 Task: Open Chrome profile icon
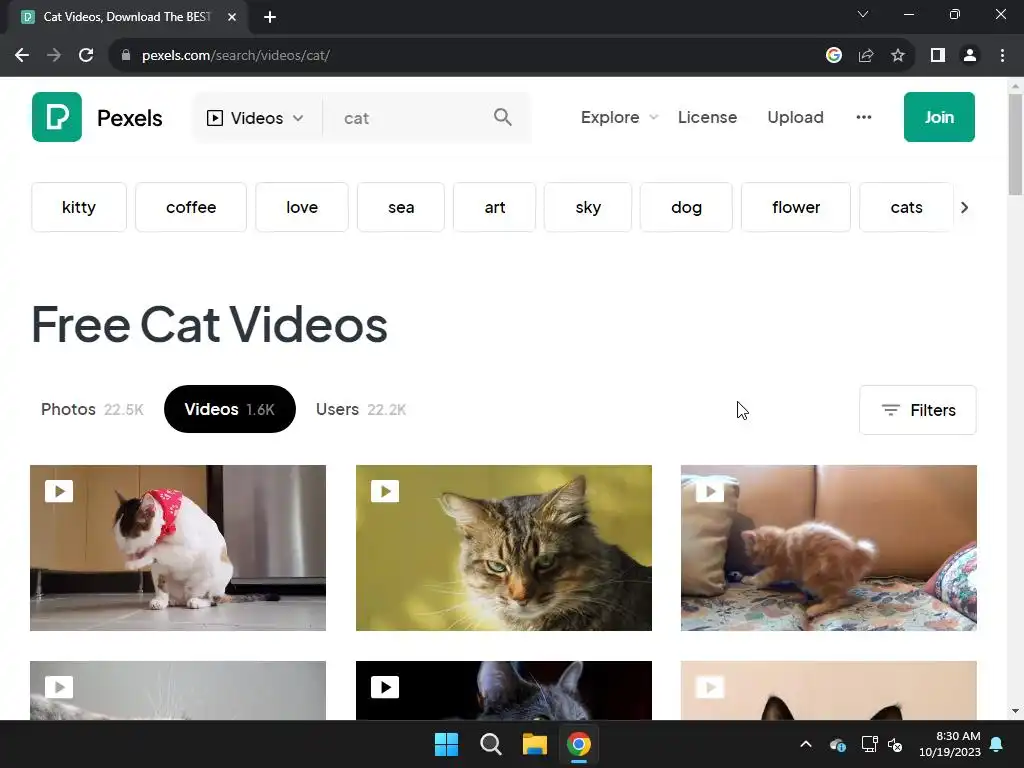click(x=970, y=56)
